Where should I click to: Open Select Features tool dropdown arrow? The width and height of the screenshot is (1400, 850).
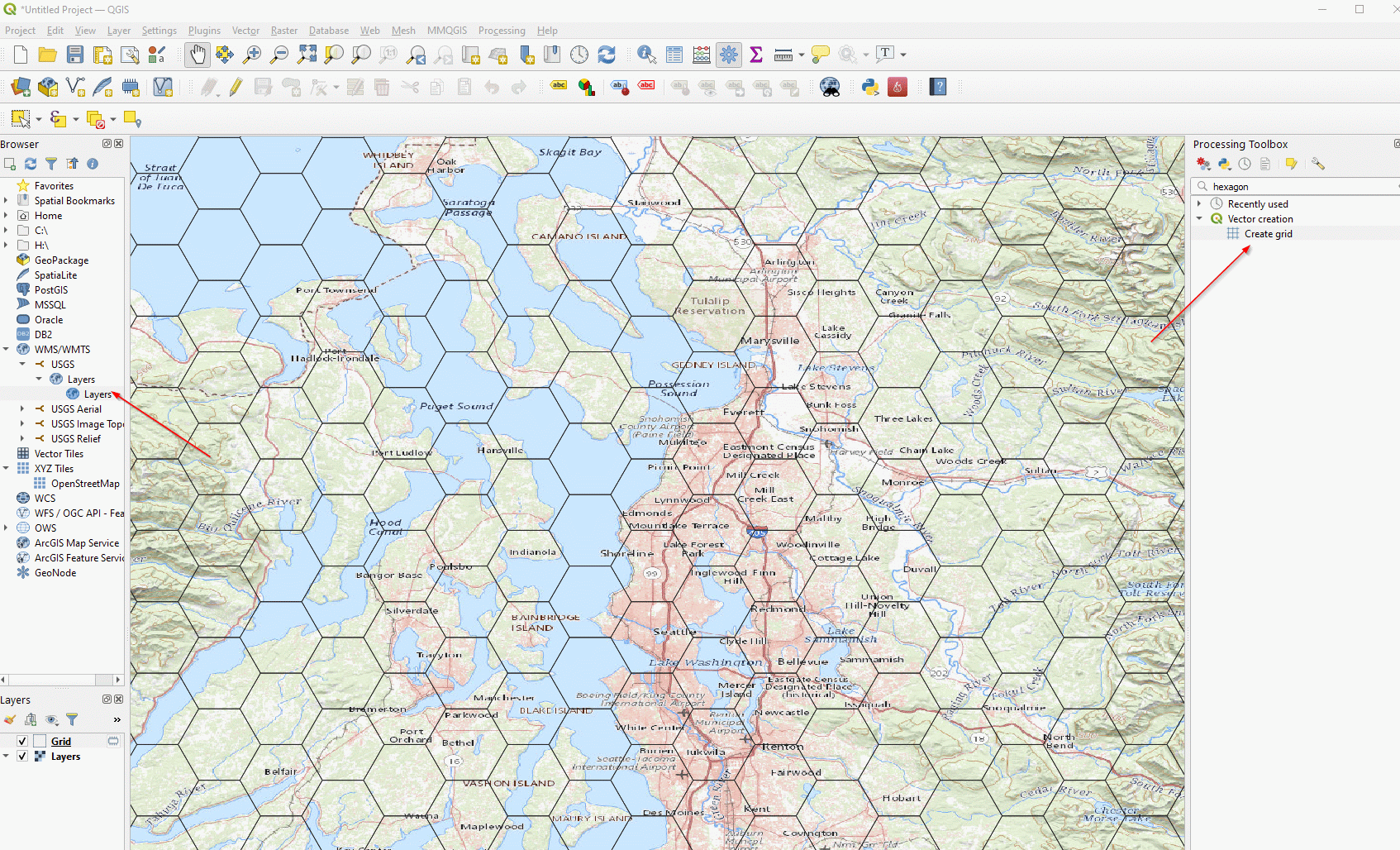pyautogui.click(x=39, y=120)
